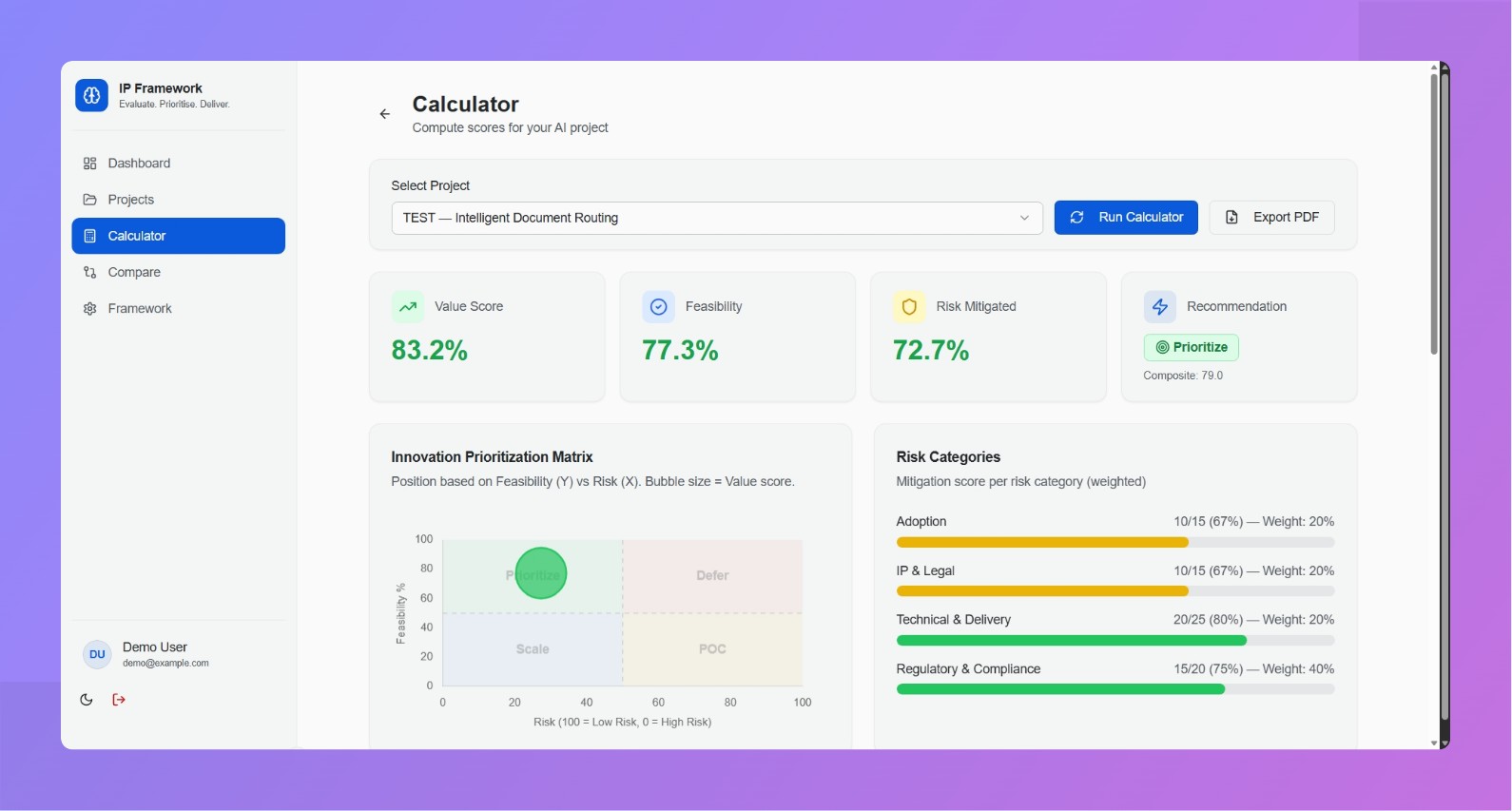Click the Recommendation lightning bolt icon
1512x811 pixels.
[1159, 307]
